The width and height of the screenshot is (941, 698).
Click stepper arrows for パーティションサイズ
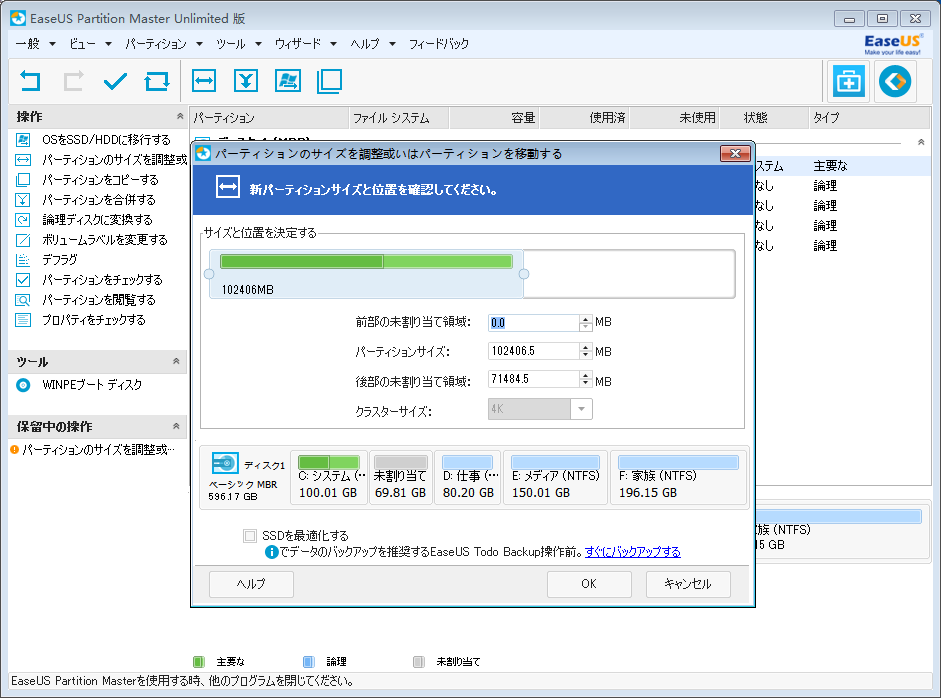point(586,351)
